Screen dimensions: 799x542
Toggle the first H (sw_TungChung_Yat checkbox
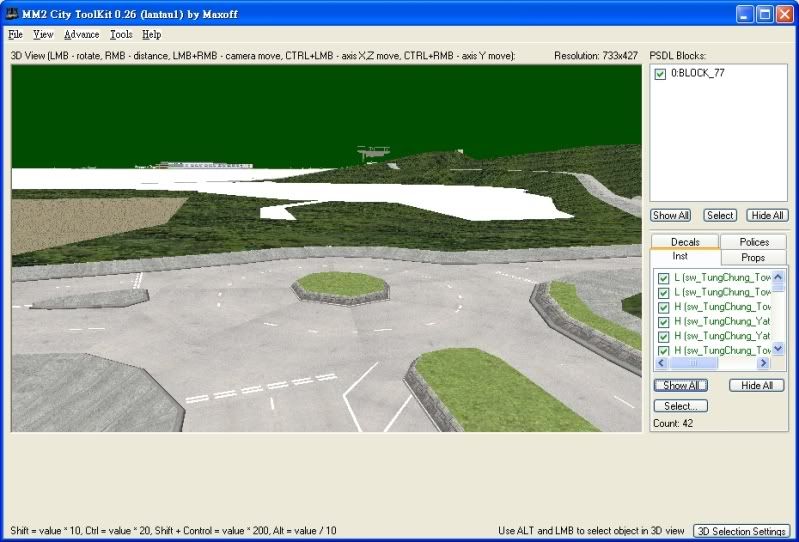click(x=664, y=322)
